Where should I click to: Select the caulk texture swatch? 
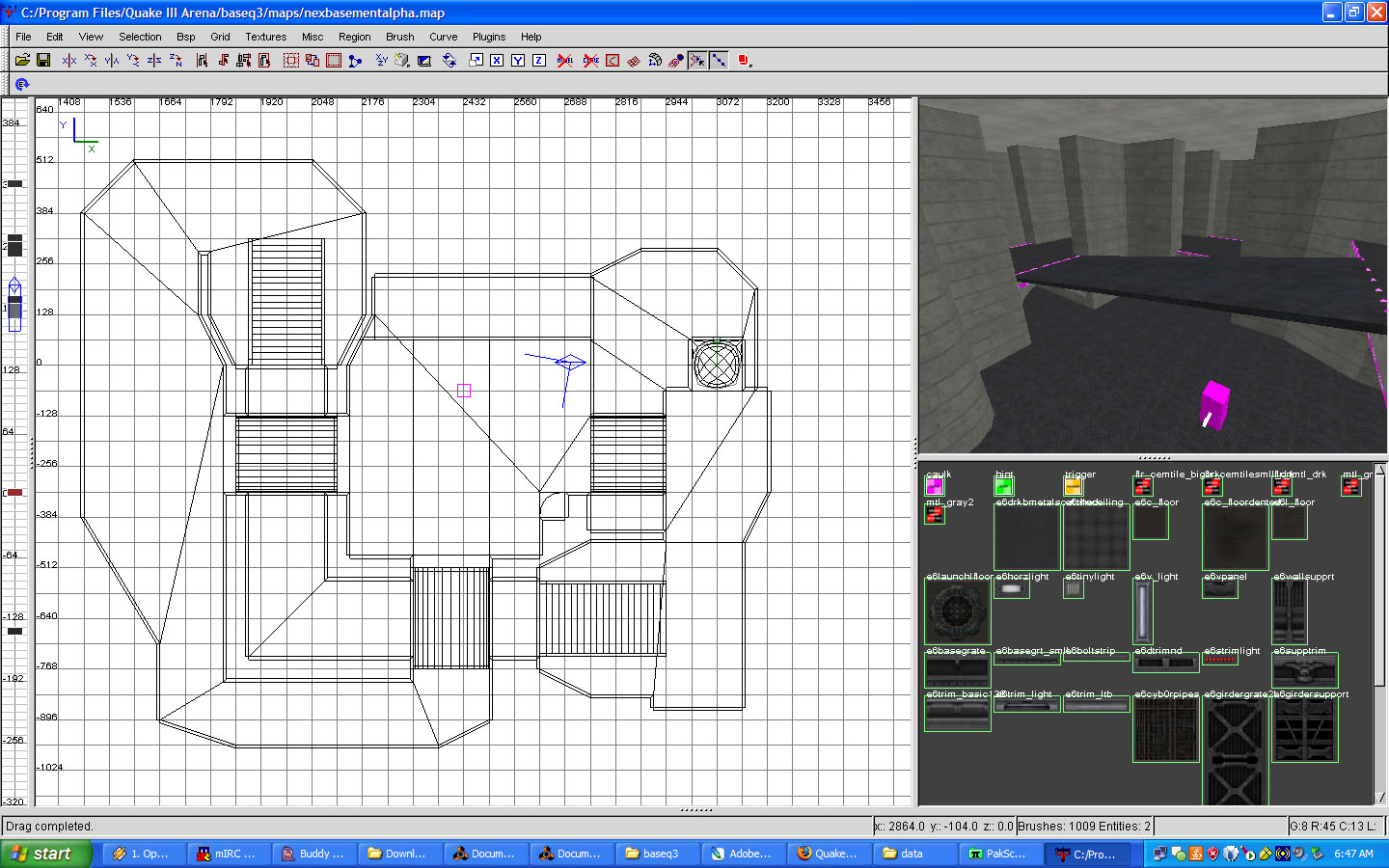[934, 486]
